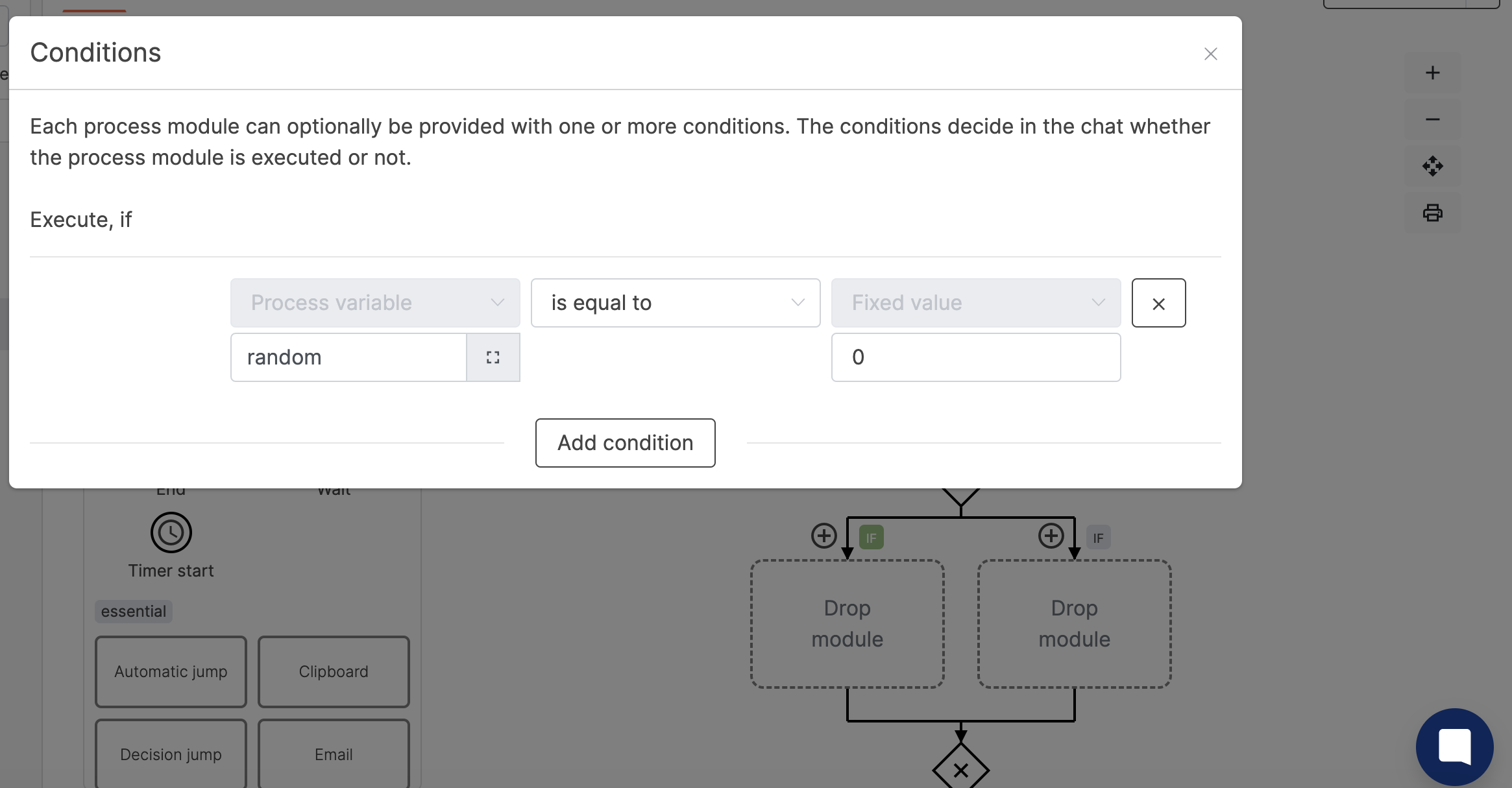
Task: Click the left green IF badge
Action: coord(871,536)
